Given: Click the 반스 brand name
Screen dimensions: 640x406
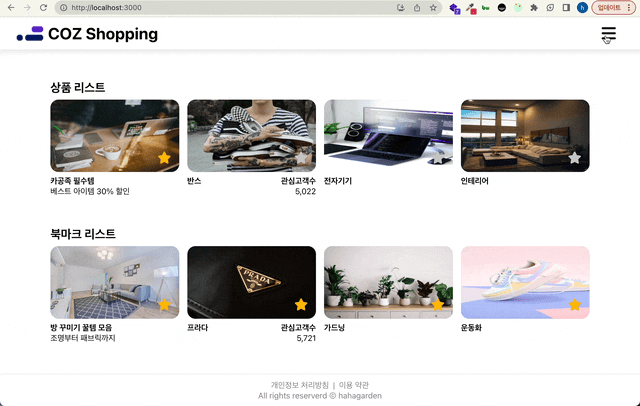Looking at the screenshot, I should pos(194,181).
